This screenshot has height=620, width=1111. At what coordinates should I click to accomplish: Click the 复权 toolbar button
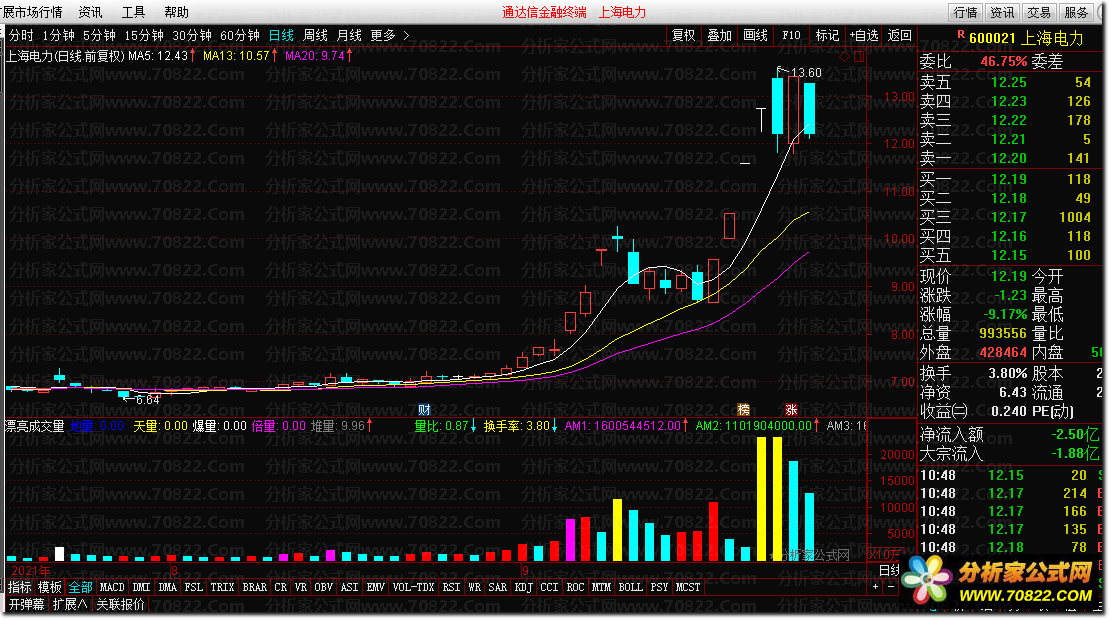click(x=684, y=35)
